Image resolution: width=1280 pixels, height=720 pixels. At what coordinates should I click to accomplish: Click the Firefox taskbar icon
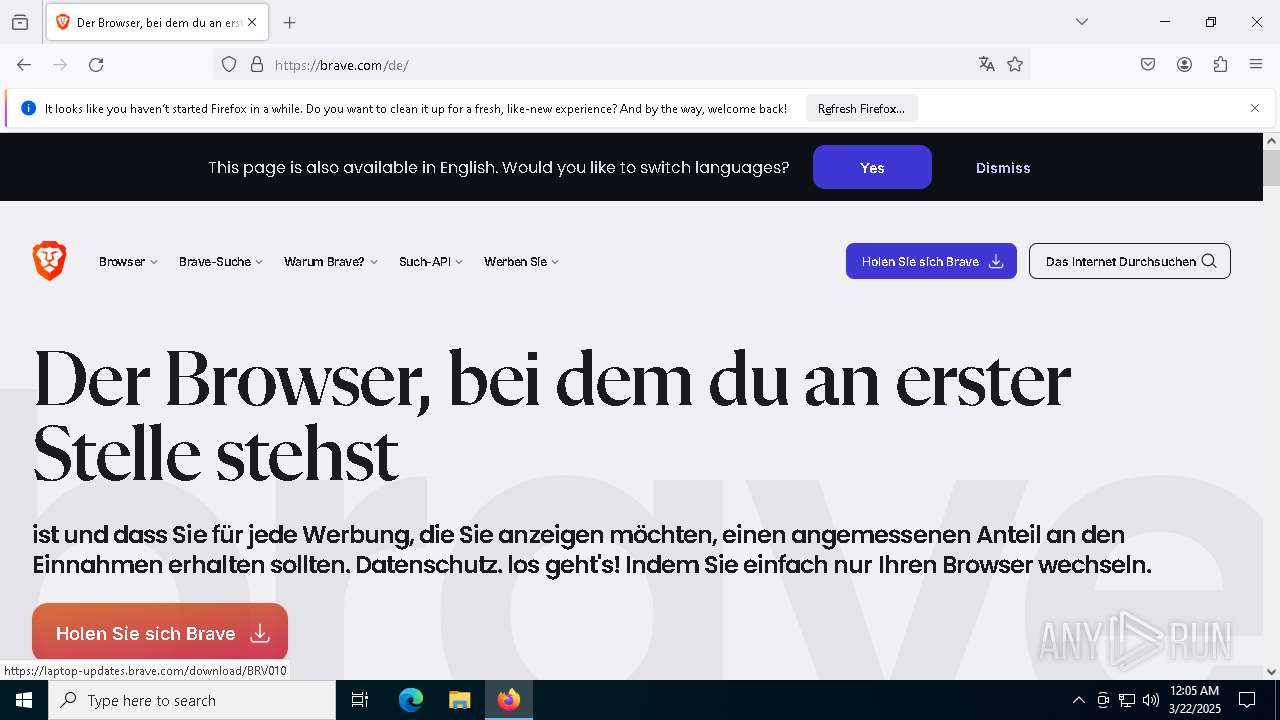[x=509, y=700]
